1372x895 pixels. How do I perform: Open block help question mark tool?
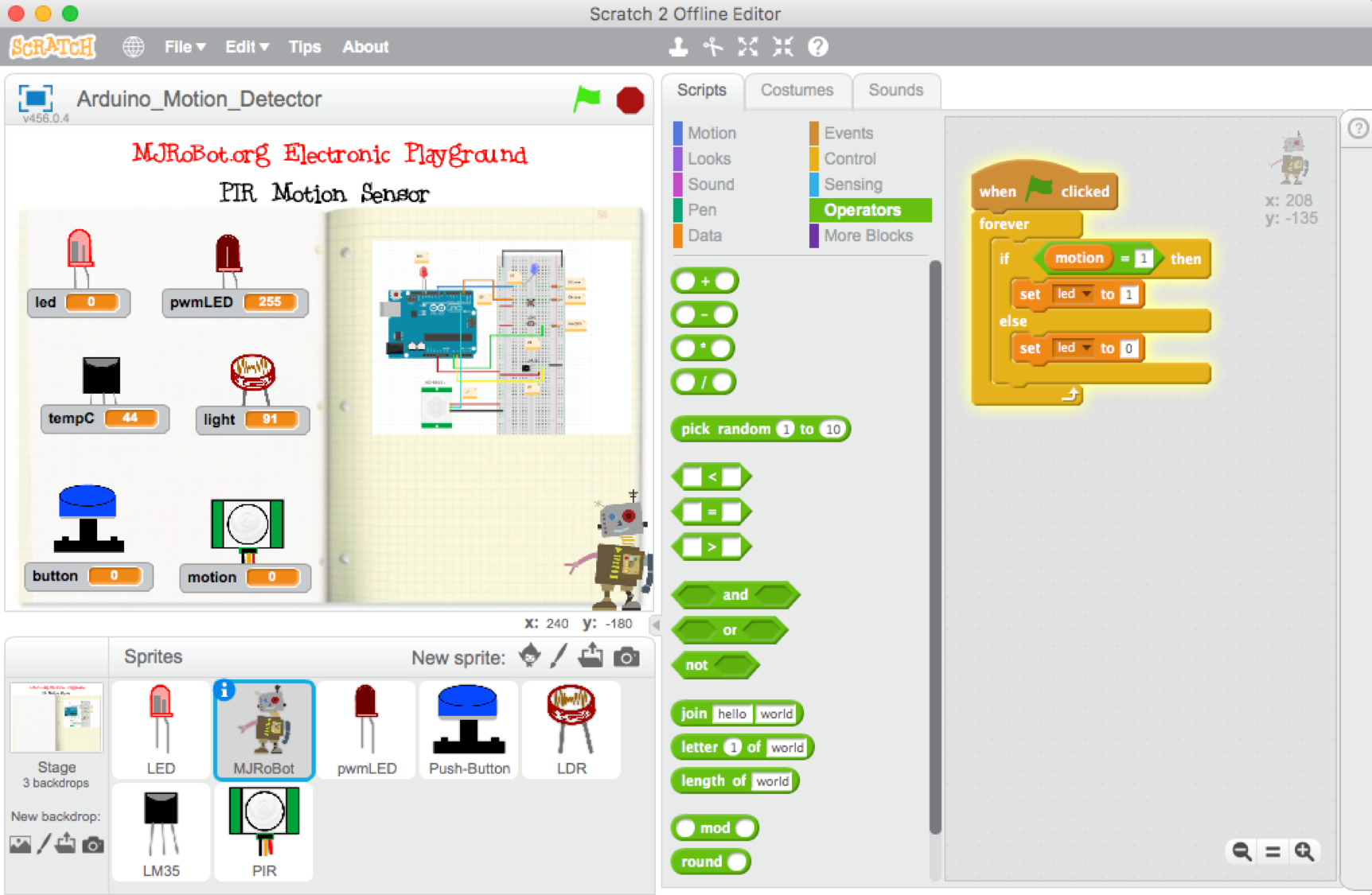click(x=817, y=47)
